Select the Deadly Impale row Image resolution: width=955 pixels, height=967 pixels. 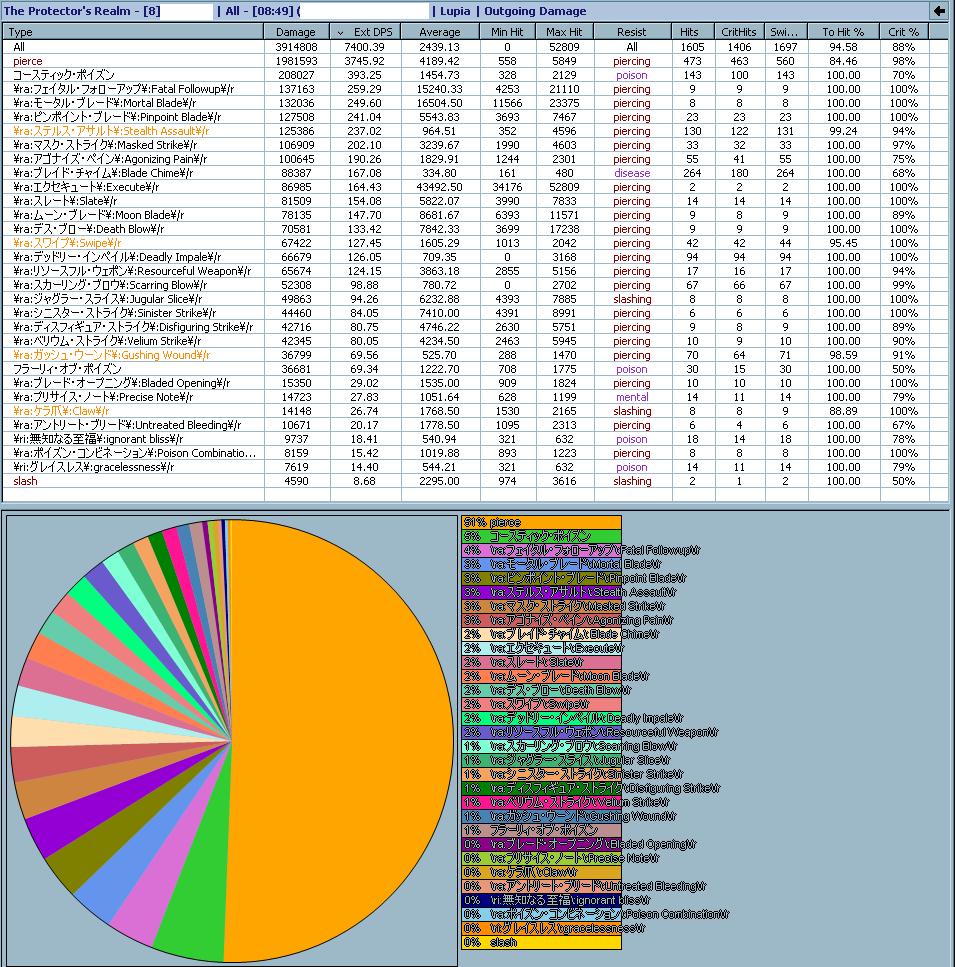click(475, 257)
